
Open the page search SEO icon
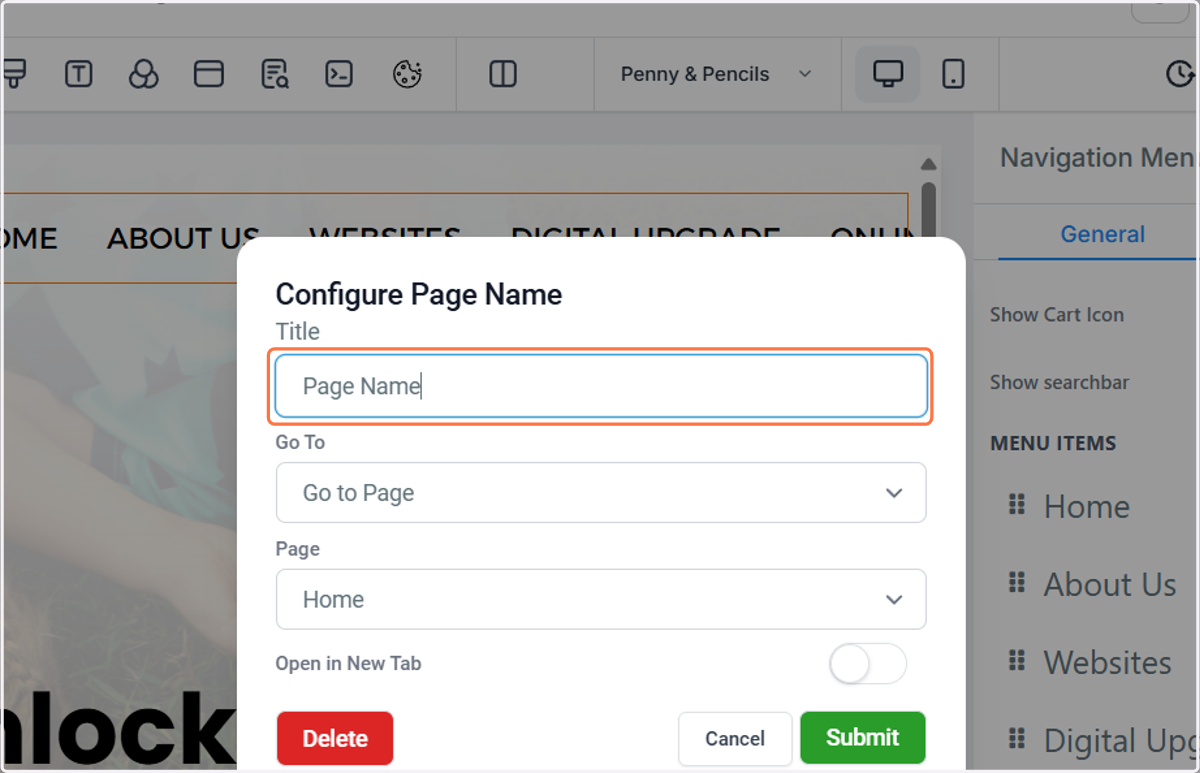pos(274,74)
